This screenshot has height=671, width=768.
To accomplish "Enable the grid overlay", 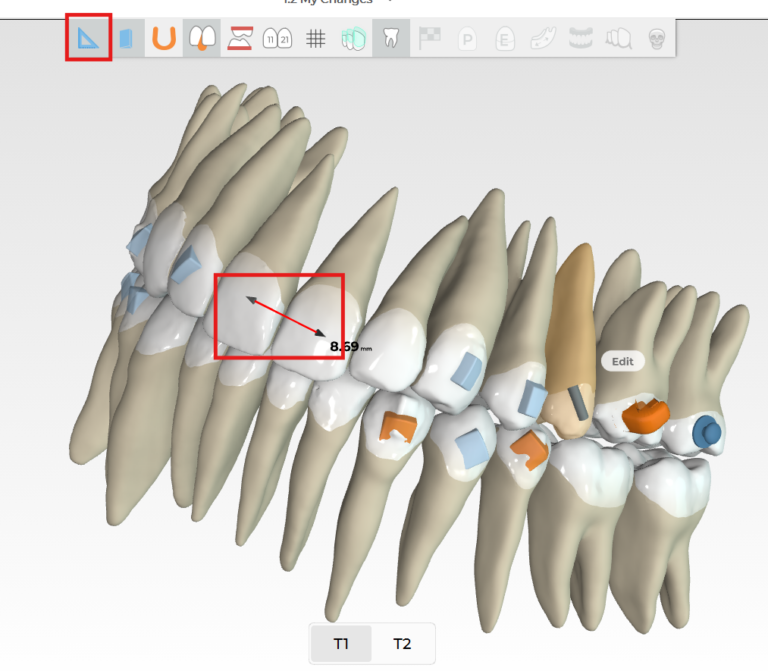I will (315, 39).
